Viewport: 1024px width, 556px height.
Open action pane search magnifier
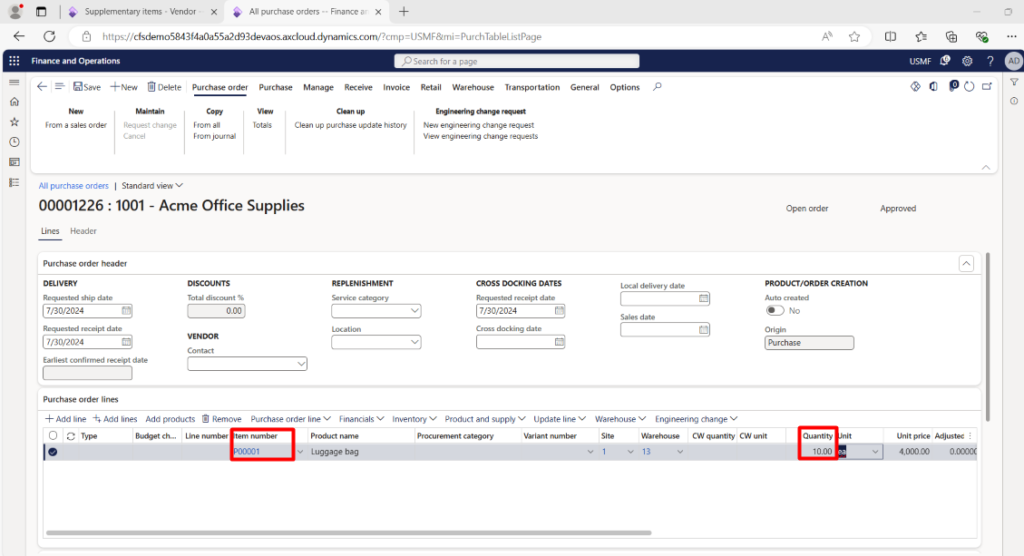click(x=657, y=87)
